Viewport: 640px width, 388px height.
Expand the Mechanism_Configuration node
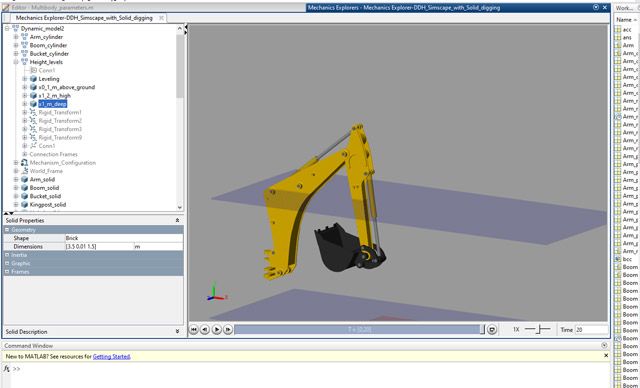pos(16,162)
